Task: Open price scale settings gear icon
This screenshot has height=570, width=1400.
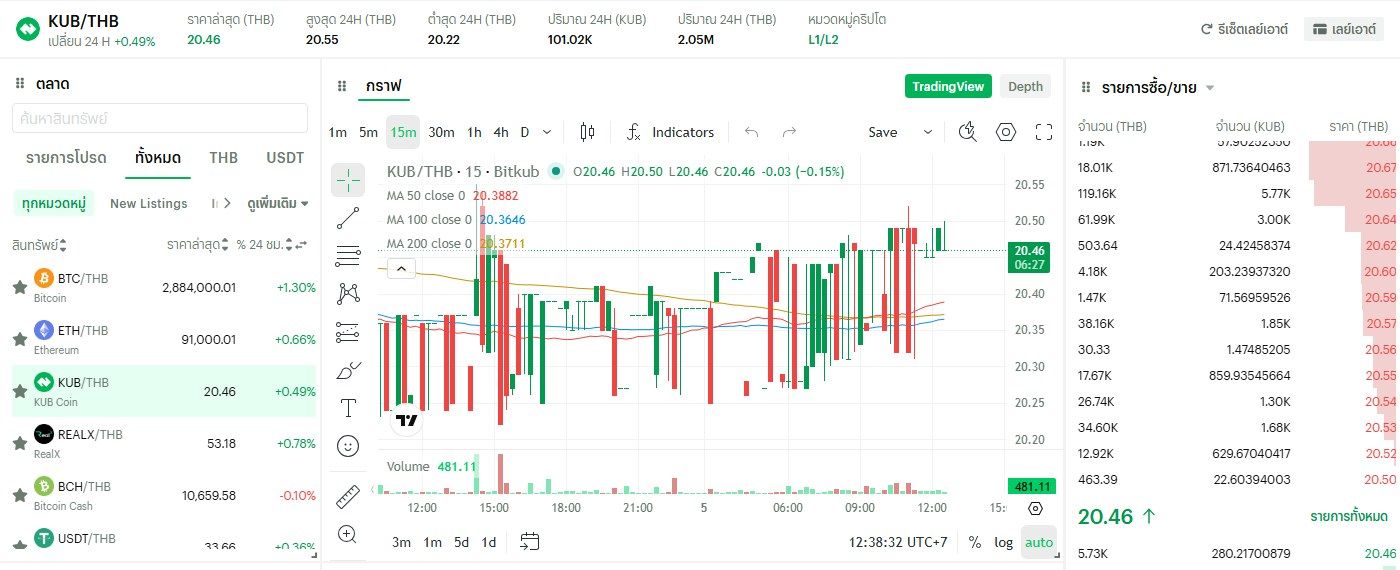Action: (1035, 508)
